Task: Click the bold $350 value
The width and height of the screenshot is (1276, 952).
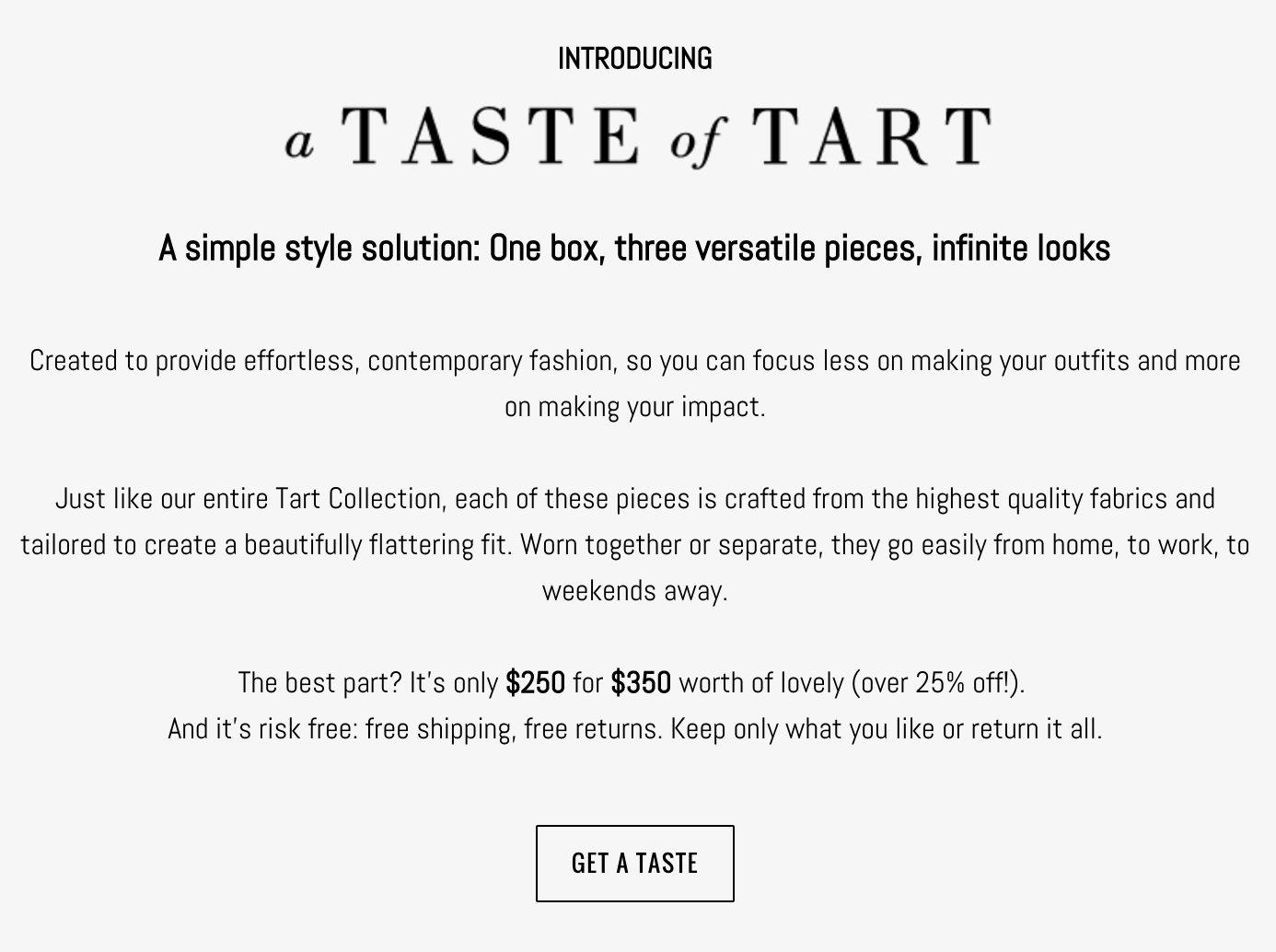Action: (641, 682)
